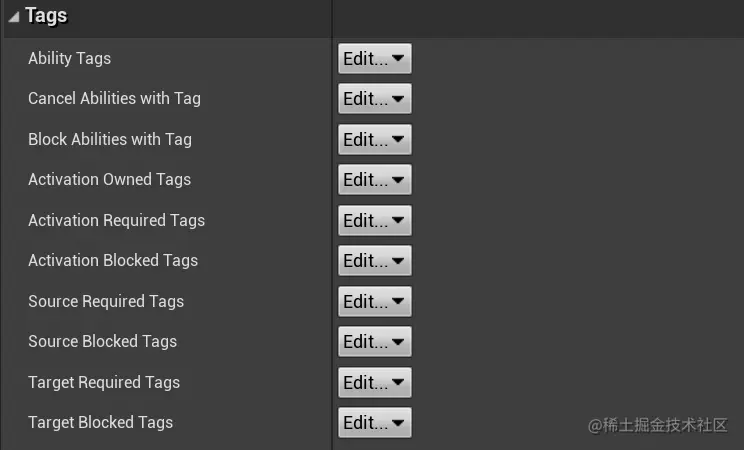Image resolution: width=744 pixels, height=450 pixels.
Task: Select the Target Blocked Tags label
Action: [x=100, y=422]
